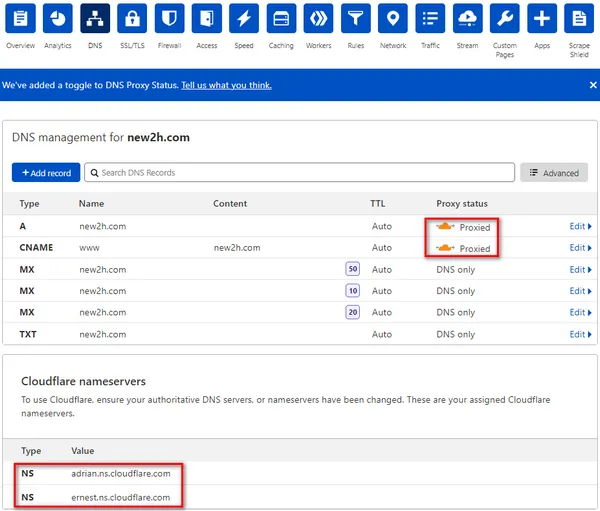Screen dimensions: 600x511
Task: Edit the MX record with priority 10
Action: tap(580, 291)
